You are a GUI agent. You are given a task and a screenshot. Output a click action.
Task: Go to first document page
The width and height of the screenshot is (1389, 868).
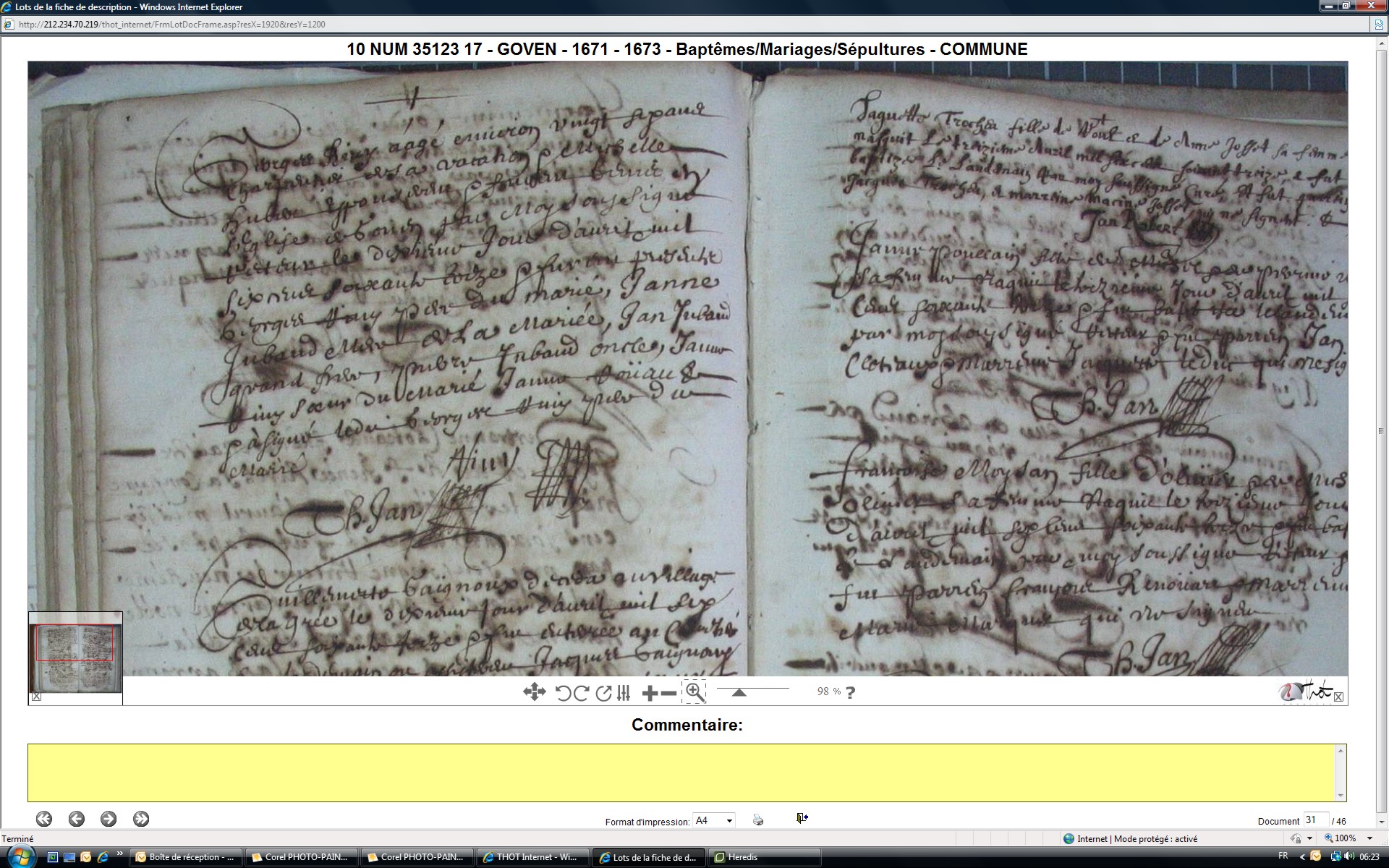coord(44,819)
